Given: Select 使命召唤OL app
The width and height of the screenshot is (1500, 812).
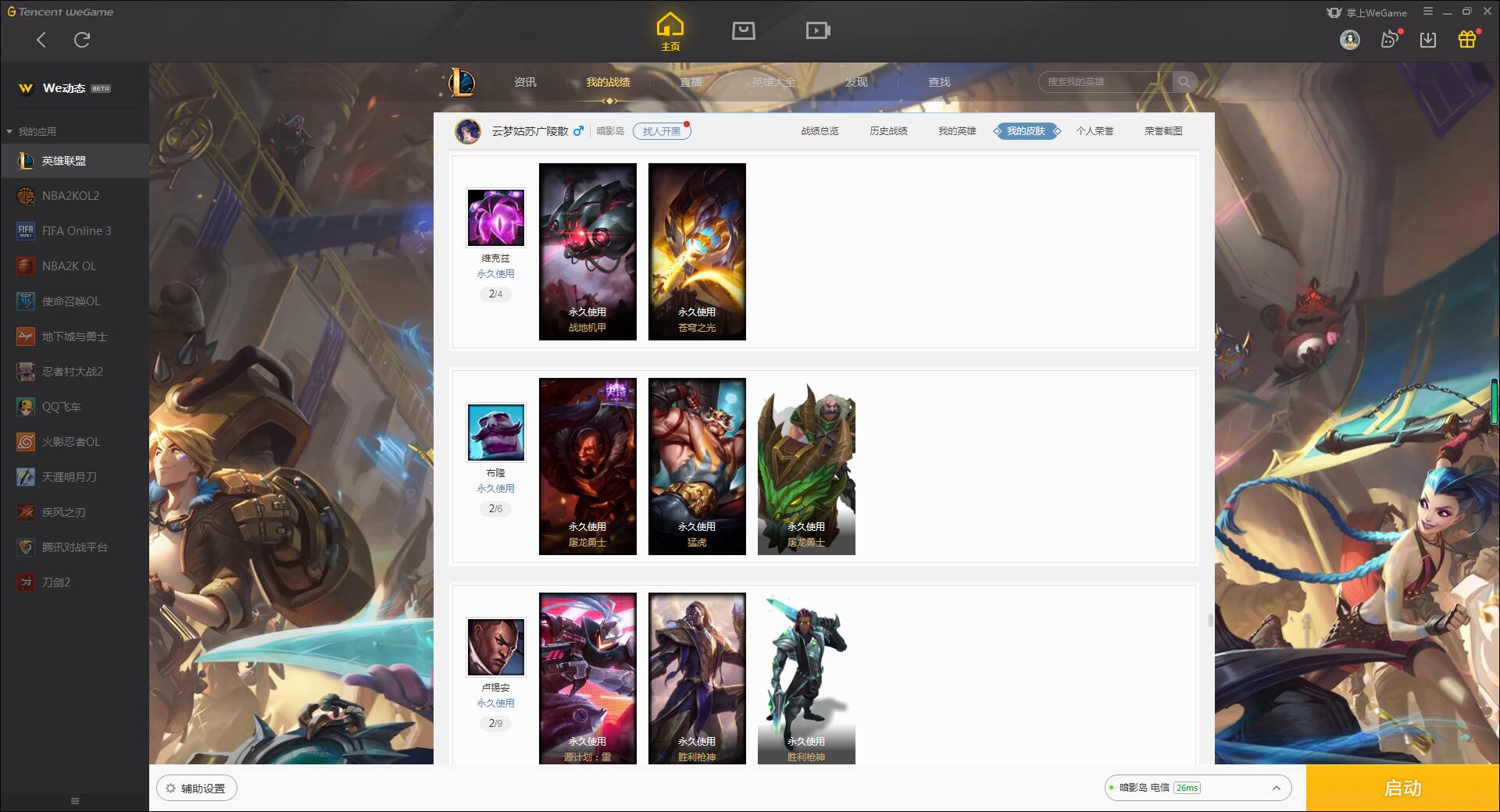Looking at the screenshot, I should [x=74, y=301].
